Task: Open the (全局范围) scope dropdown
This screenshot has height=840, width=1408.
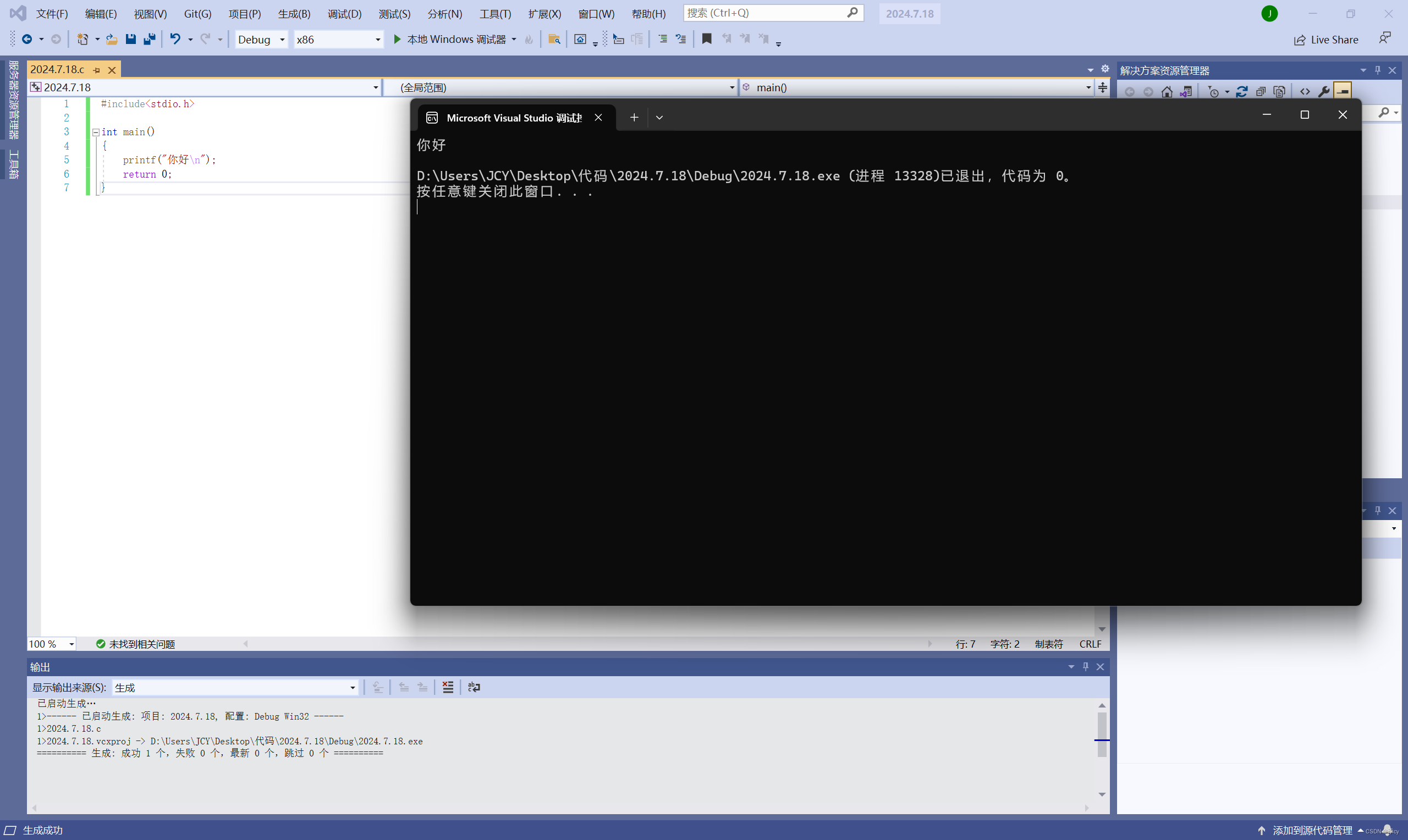Action: click(560, 87)
